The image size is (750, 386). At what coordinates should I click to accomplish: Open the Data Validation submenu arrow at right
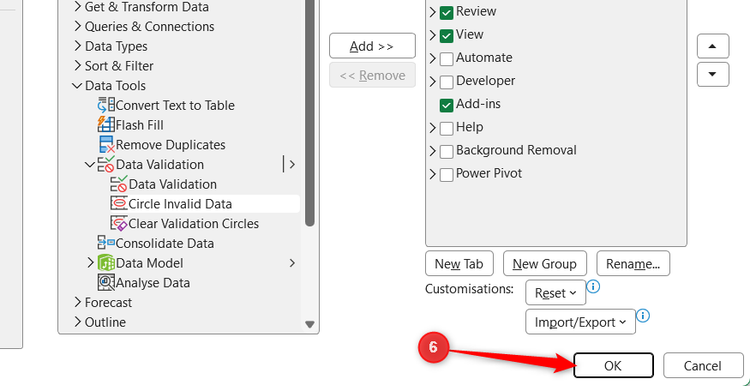point(292,164)
